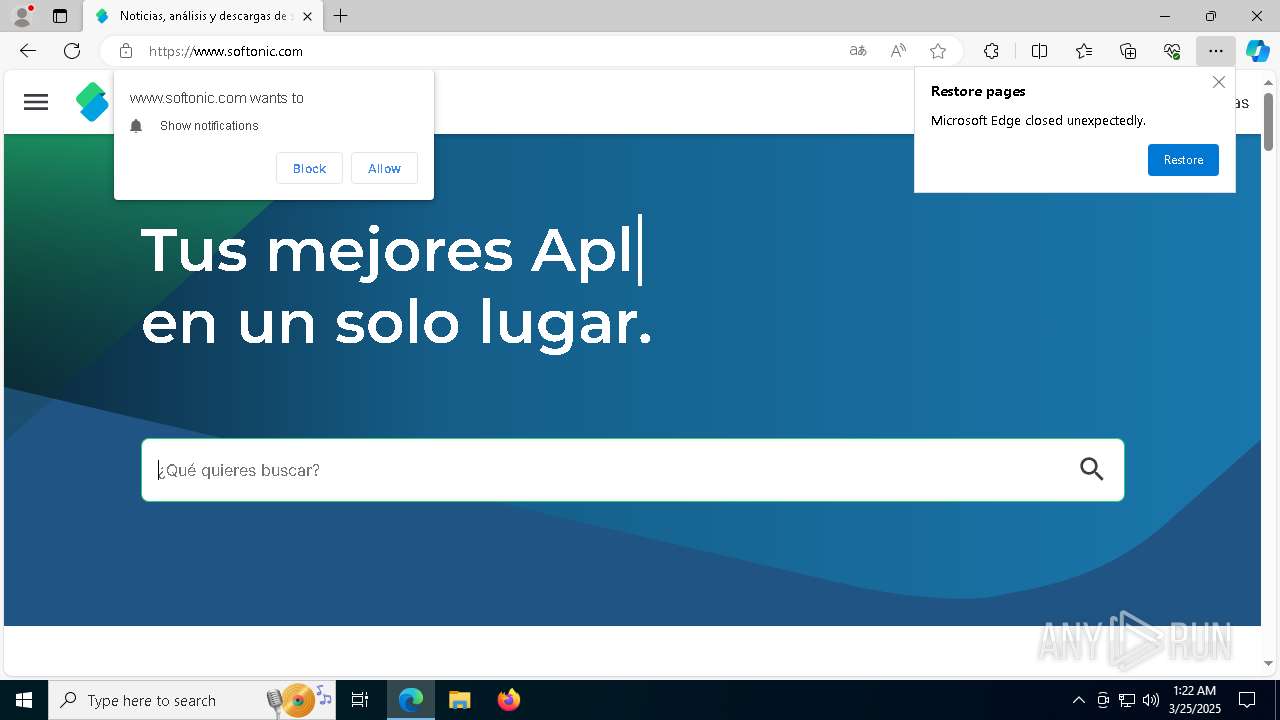1280x720 pixels.
Task: Open the Favorites list icon
Action: [1084, 51]
